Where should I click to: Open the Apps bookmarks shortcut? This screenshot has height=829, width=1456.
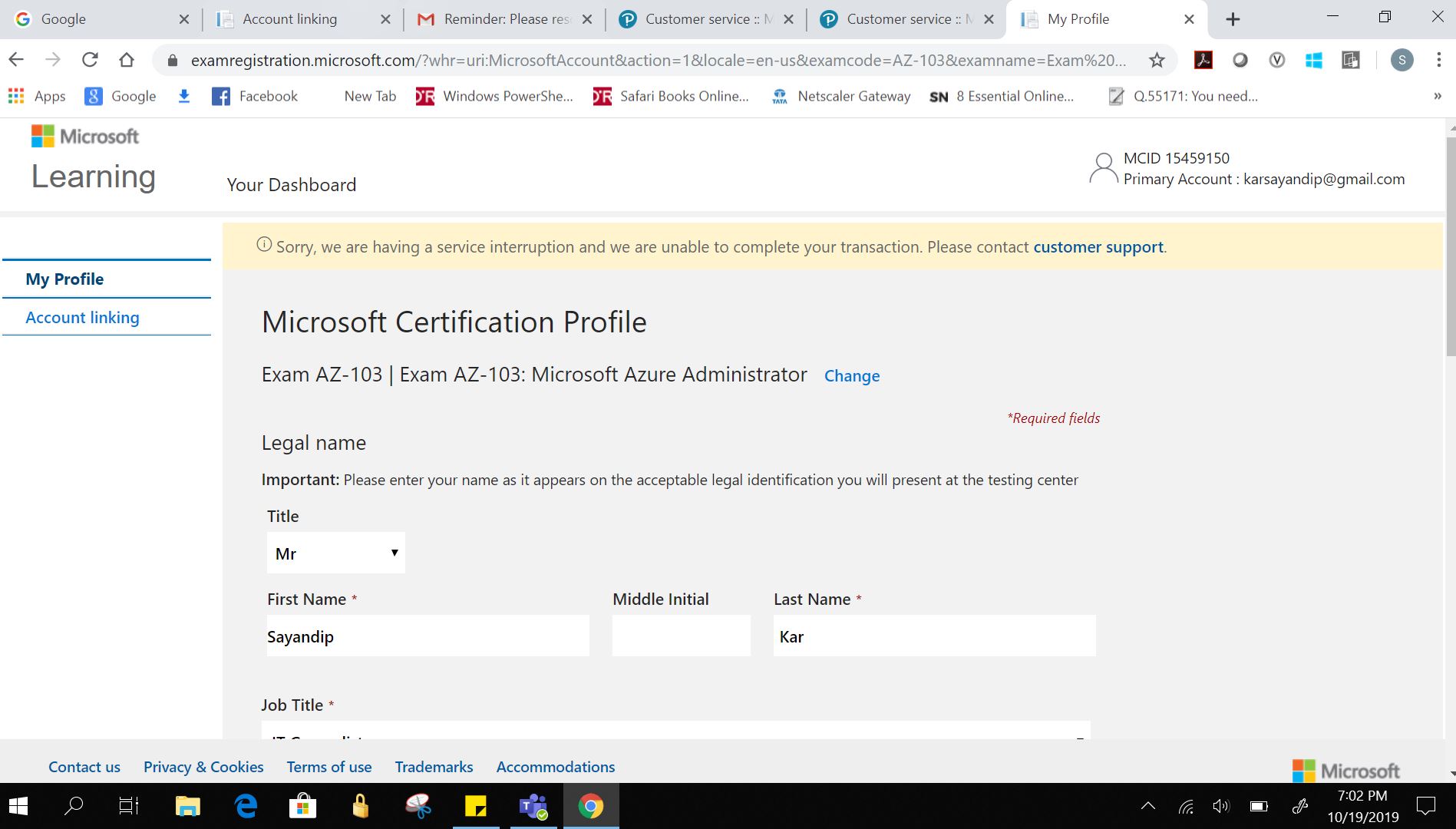[x=37, y=96]
